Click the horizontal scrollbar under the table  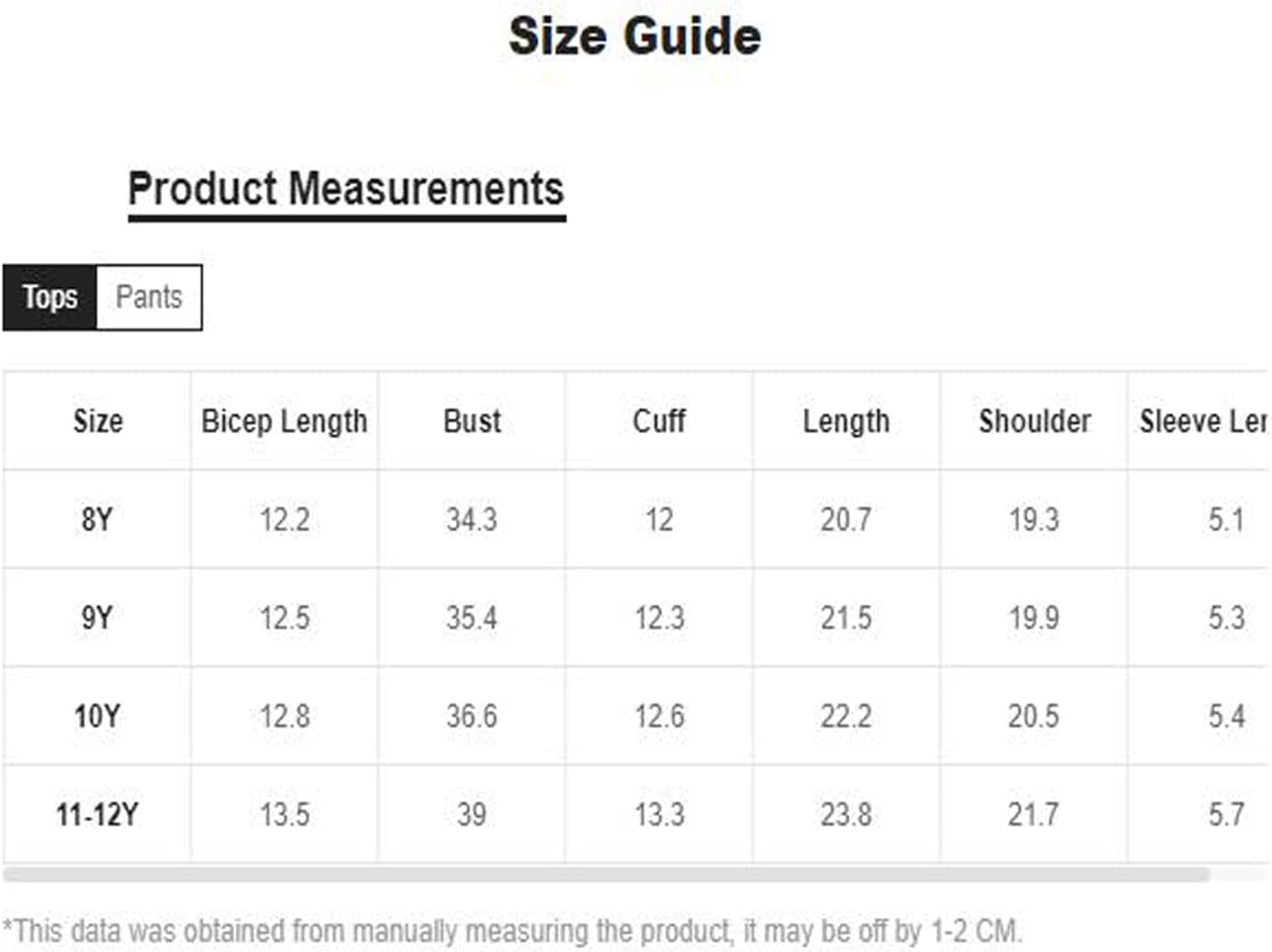click(606, 874)
